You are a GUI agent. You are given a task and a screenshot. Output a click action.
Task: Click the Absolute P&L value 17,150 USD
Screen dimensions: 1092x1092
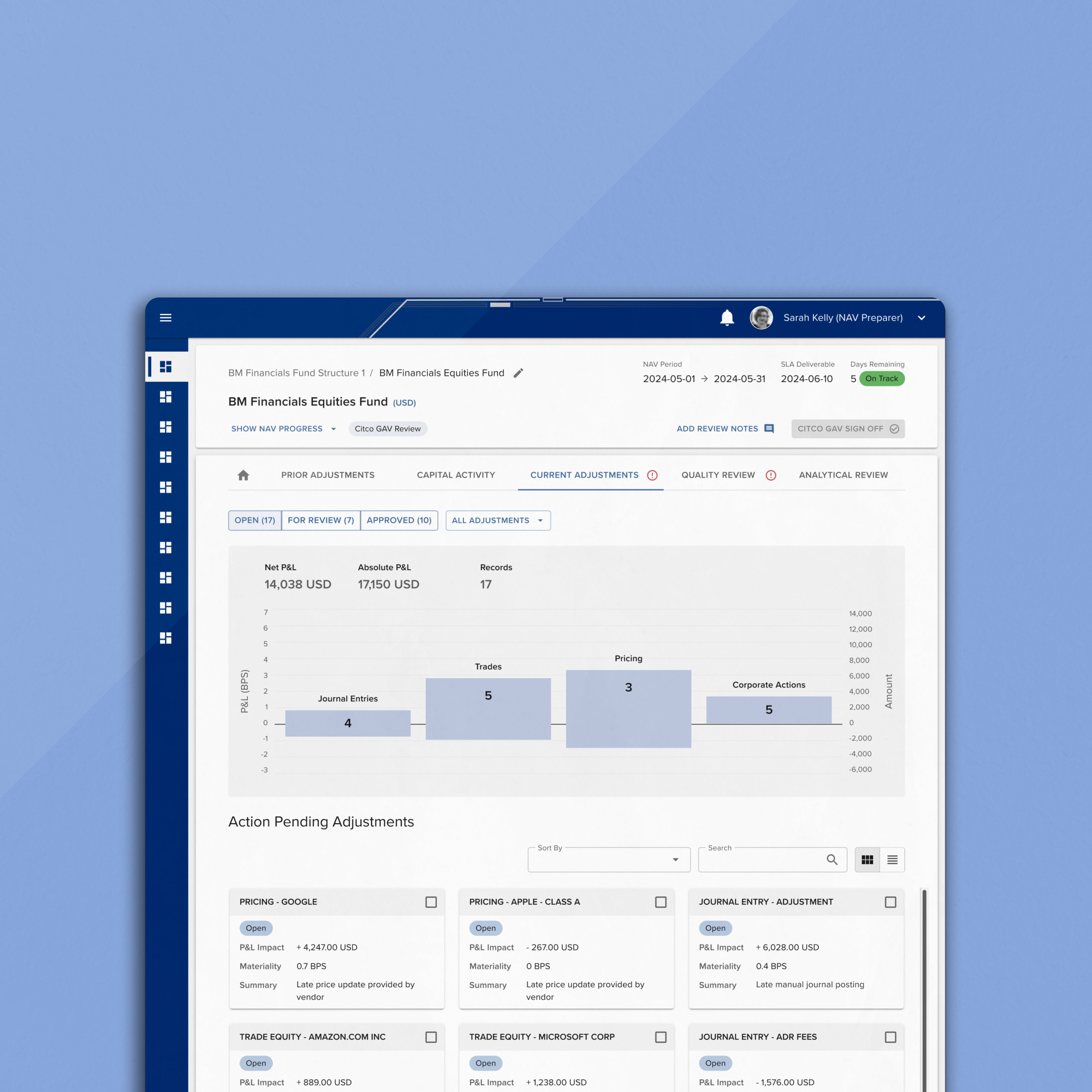[389, 584]
